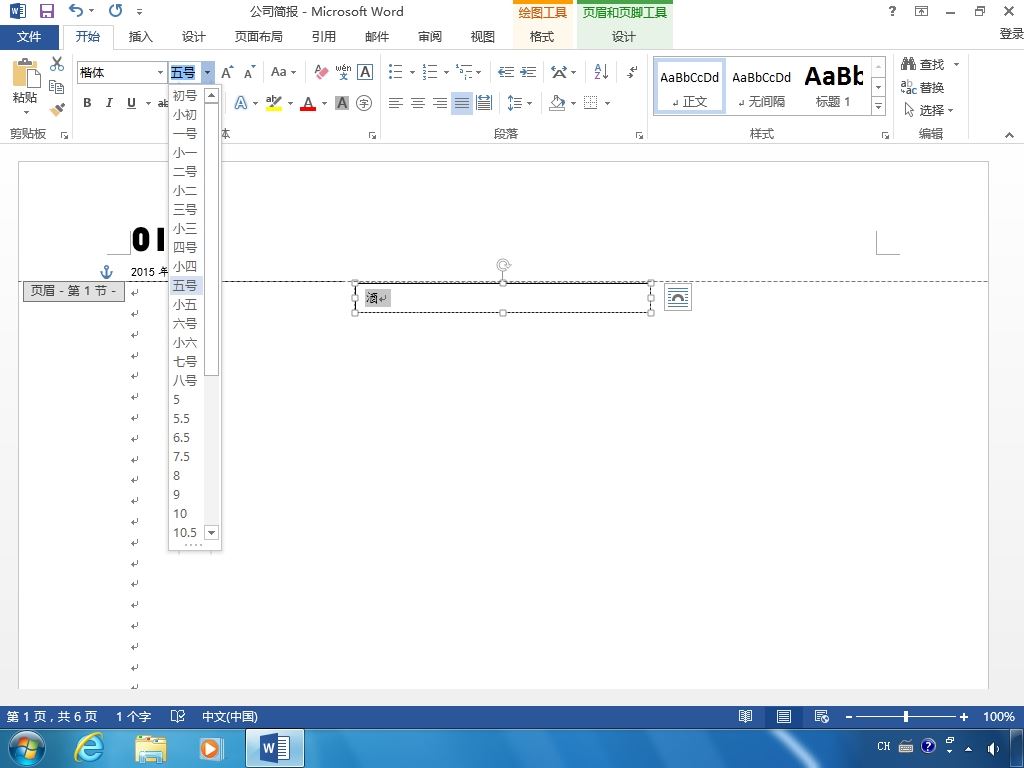
Task: Toggle character shading button
Action: (342, 103)
